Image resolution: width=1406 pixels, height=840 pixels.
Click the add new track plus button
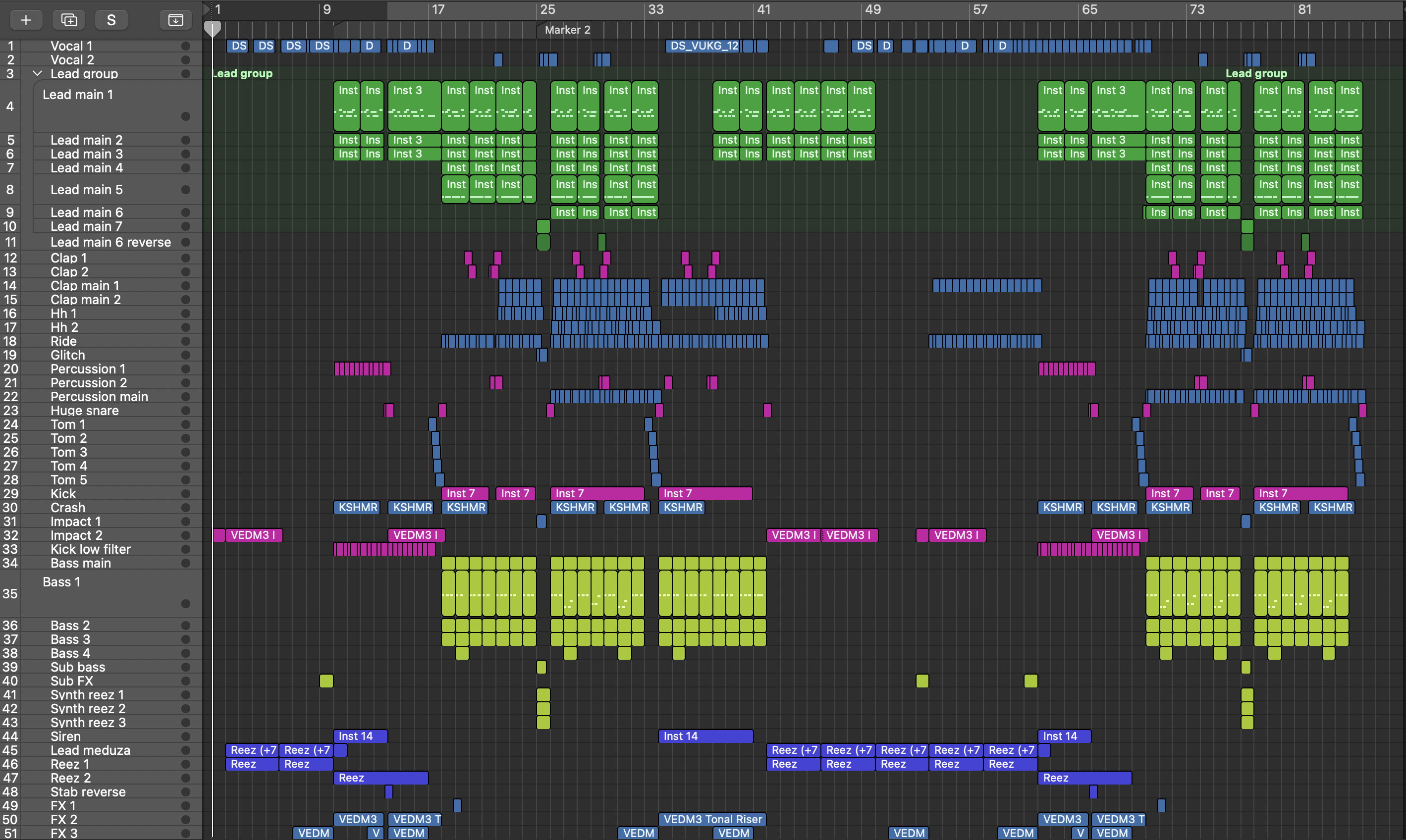pos(25,20)
